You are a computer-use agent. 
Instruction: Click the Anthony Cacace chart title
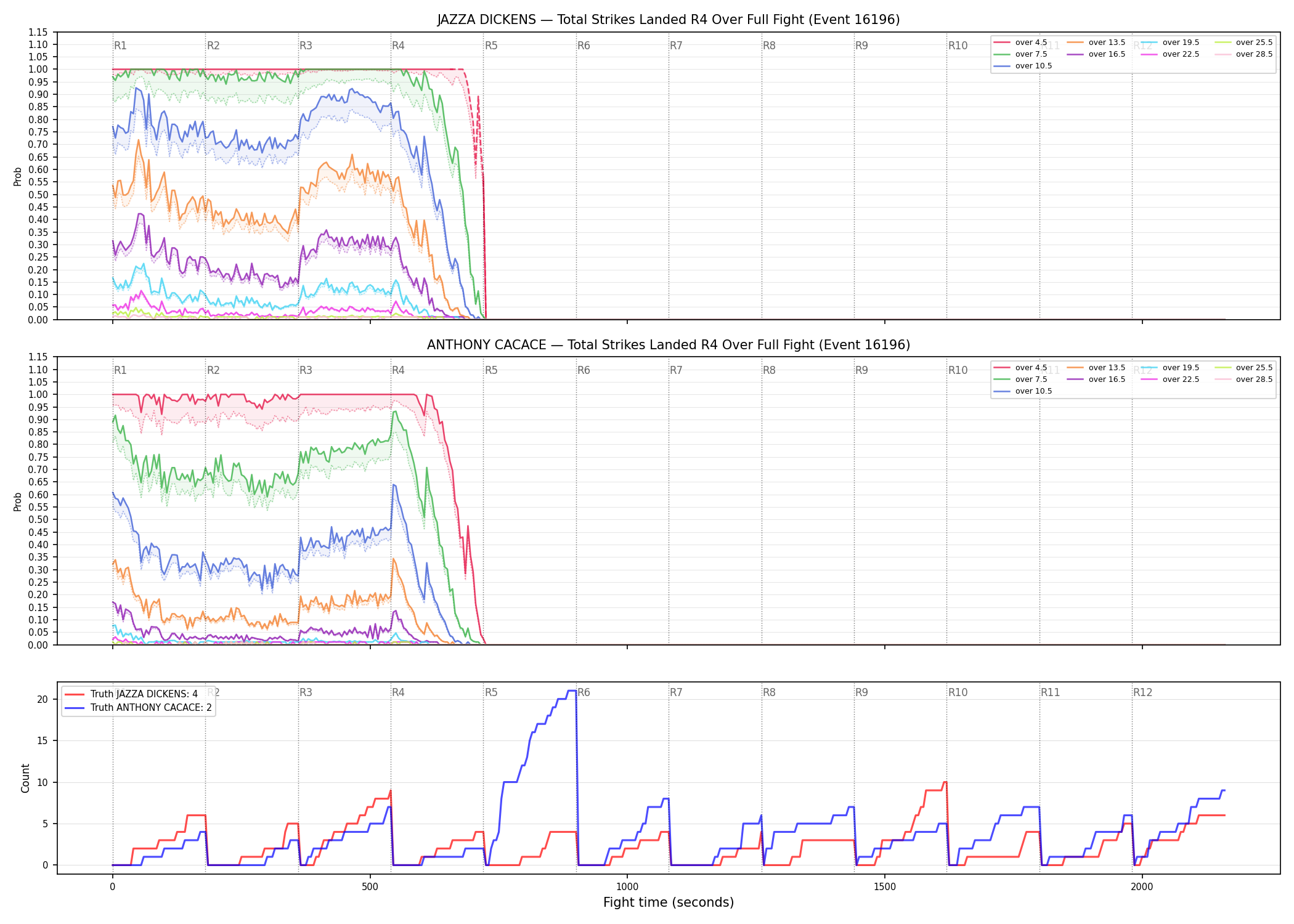pyautogui.click(x=669, y=345)
